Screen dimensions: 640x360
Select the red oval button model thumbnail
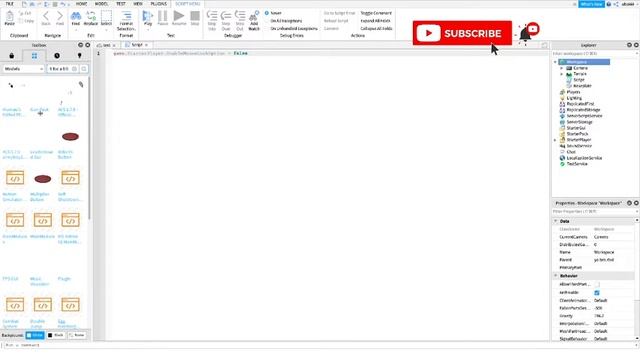(70, 137)
